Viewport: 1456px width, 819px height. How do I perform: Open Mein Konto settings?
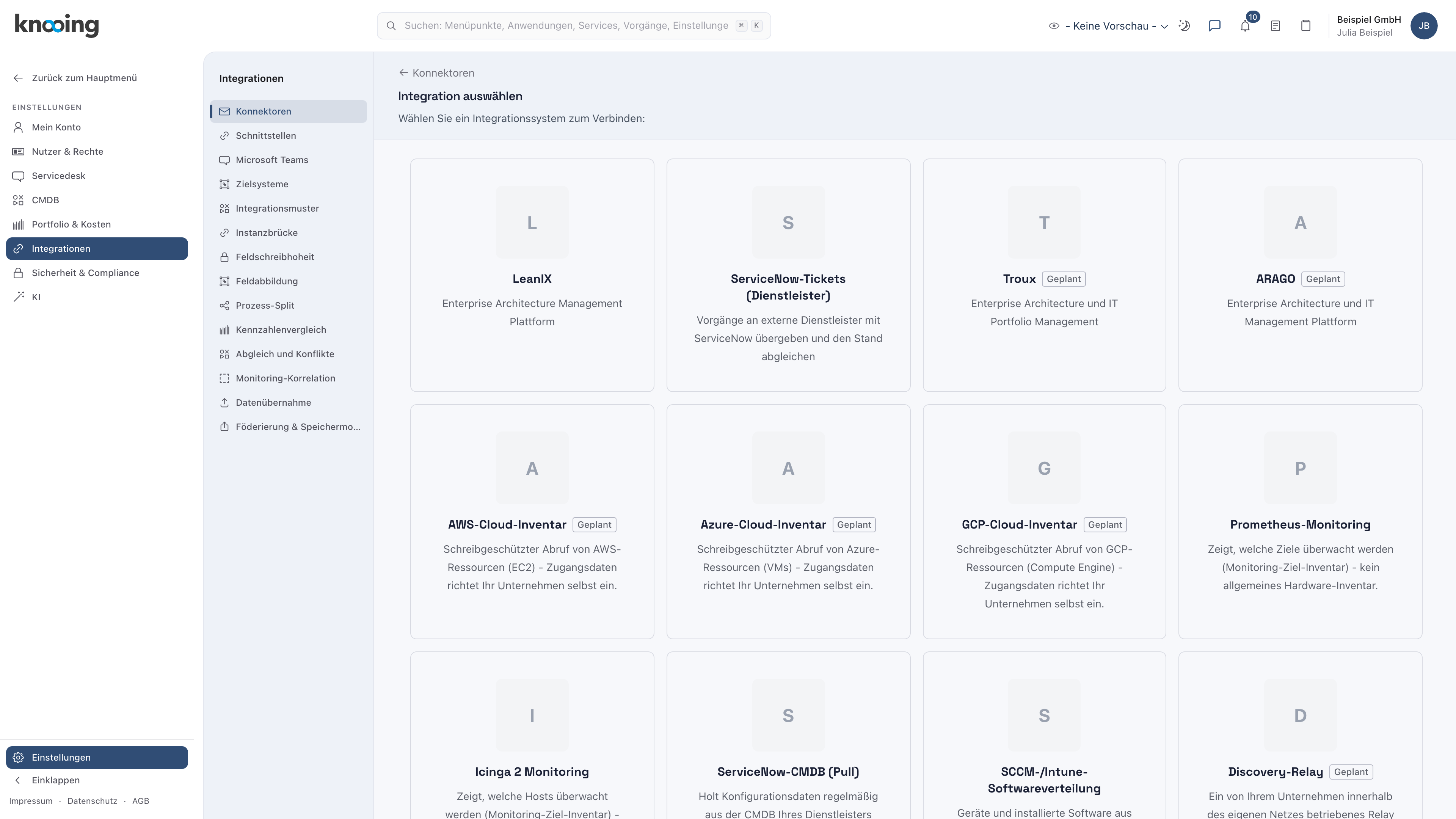[97, 127]
